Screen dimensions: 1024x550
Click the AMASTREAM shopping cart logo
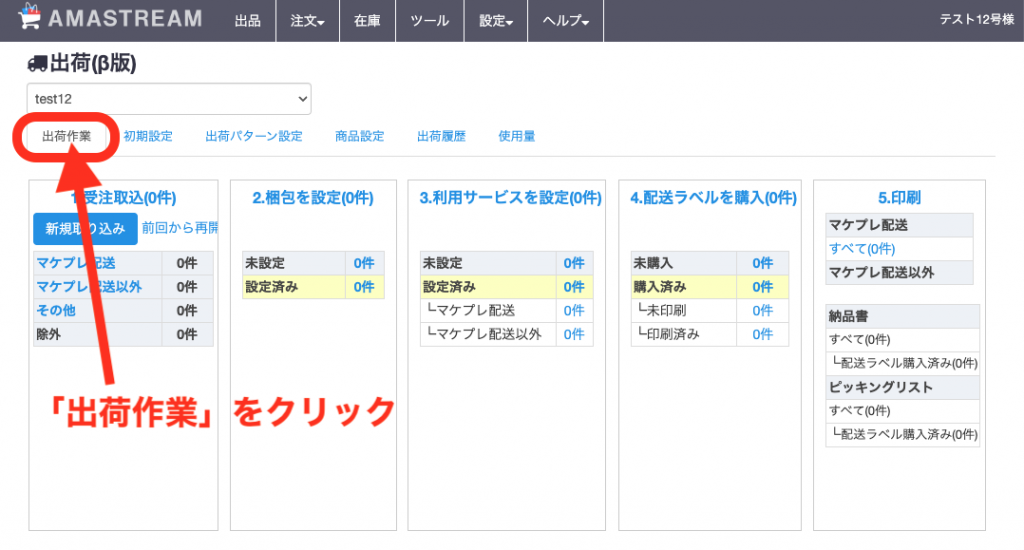pyautogui.click(x=110, y=18)
